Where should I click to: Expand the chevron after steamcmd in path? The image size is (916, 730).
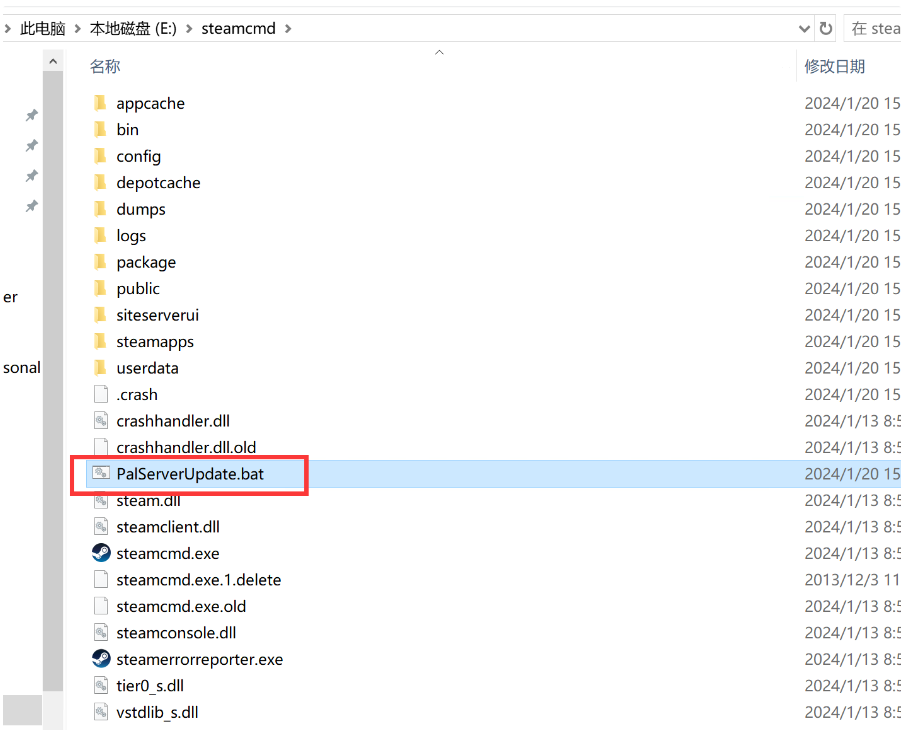[288, 28]
